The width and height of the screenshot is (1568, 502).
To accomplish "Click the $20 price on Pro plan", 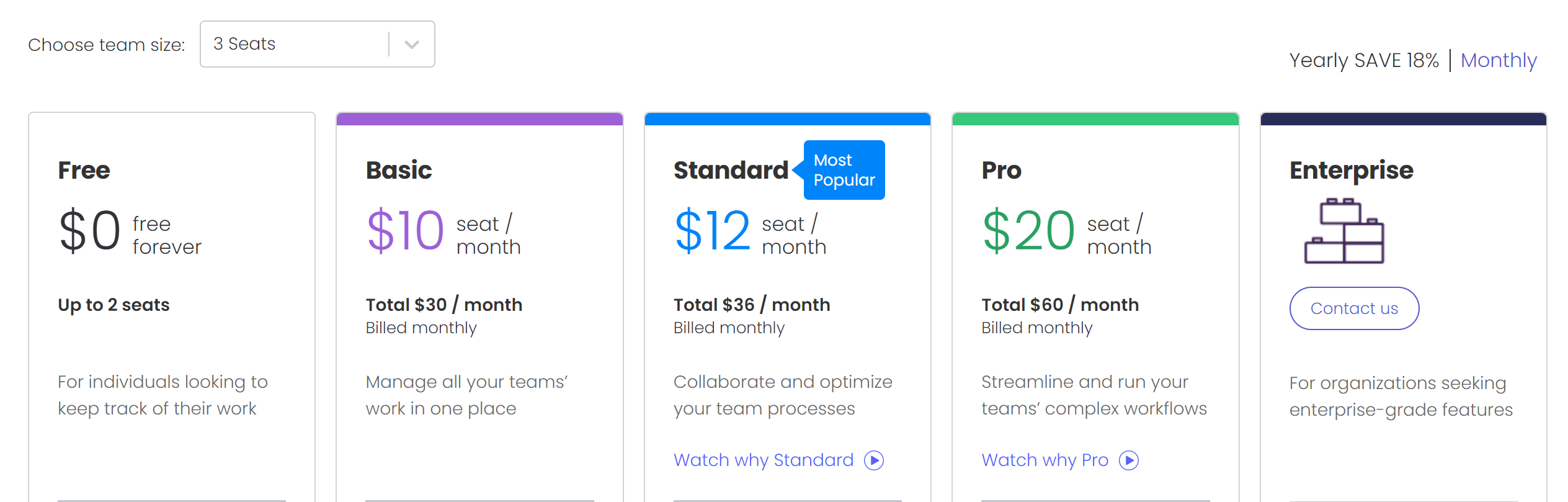I will tap(1028, 231).
